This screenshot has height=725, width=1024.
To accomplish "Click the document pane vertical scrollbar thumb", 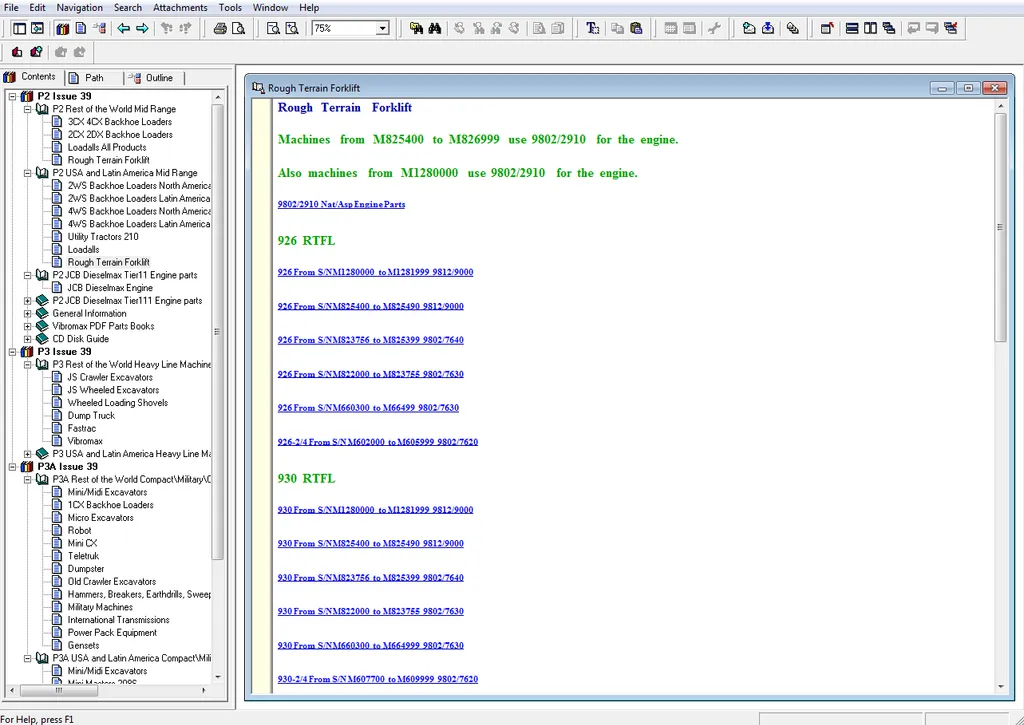I will 1000,227.
